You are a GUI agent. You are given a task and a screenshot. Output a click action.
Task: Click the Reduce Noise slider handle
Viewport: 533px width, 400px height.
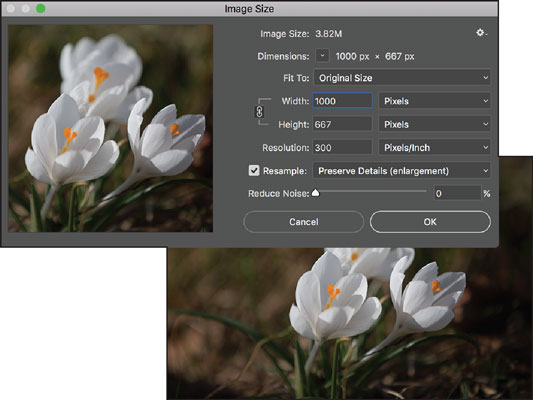(x=315, y=193)
